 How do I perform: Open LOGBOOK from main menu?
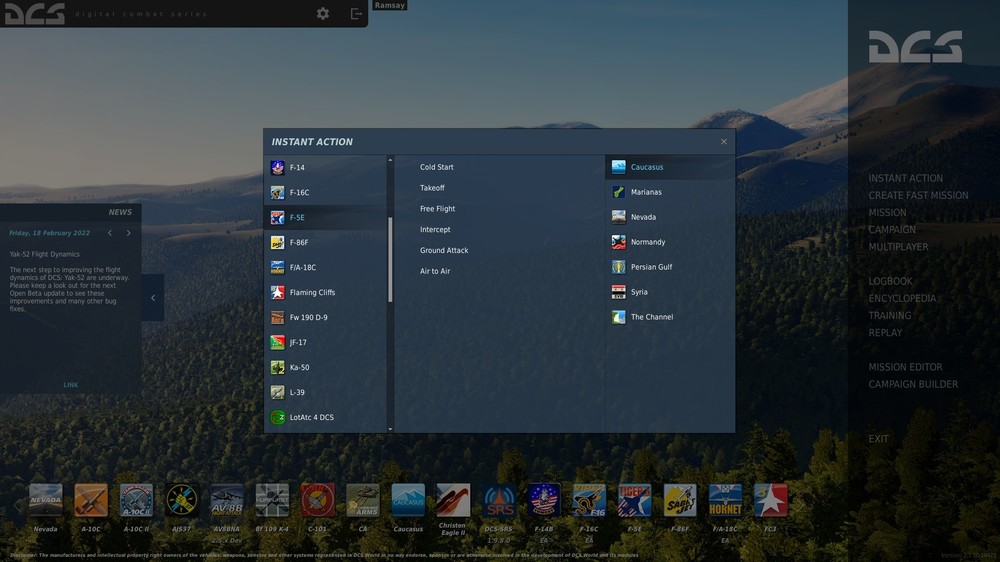point(890,281)
